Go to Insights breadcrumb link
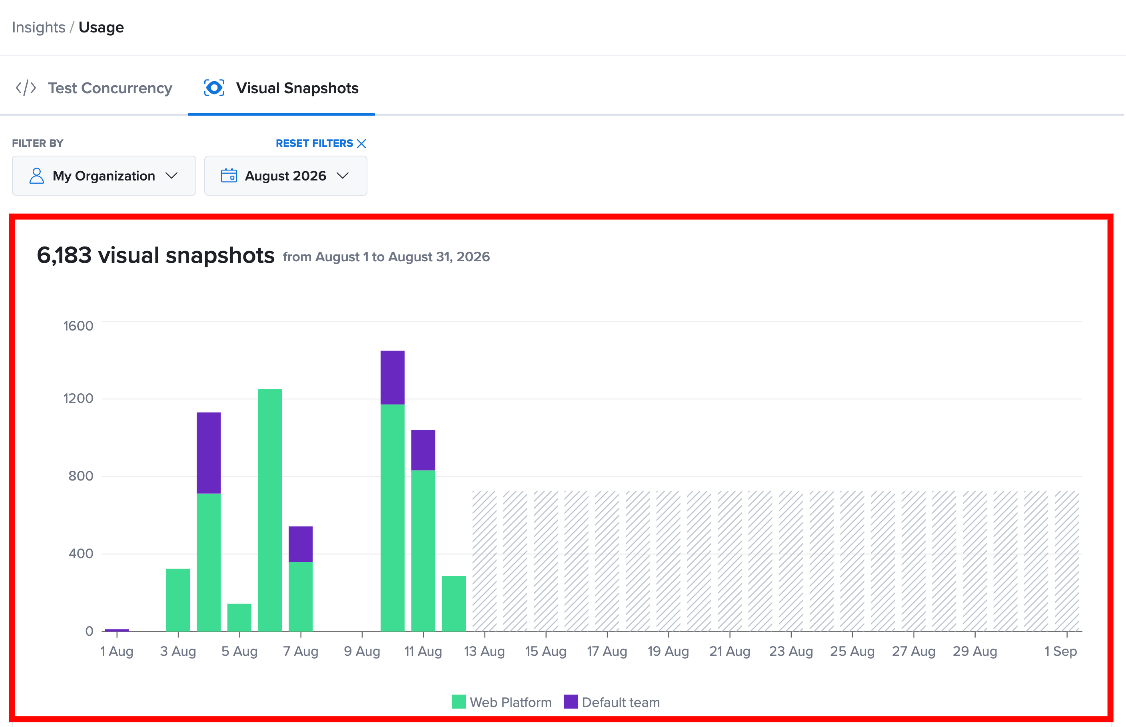This screenshot has width=1126, height=727. coord(38,27)
